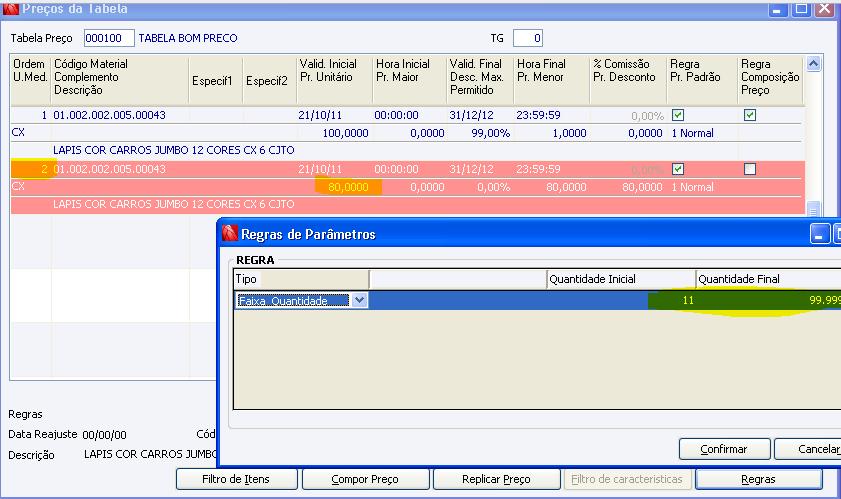Click the 0,00% max discount cell in row 2
The image size is (841, 499).
[x=493, y=187]
